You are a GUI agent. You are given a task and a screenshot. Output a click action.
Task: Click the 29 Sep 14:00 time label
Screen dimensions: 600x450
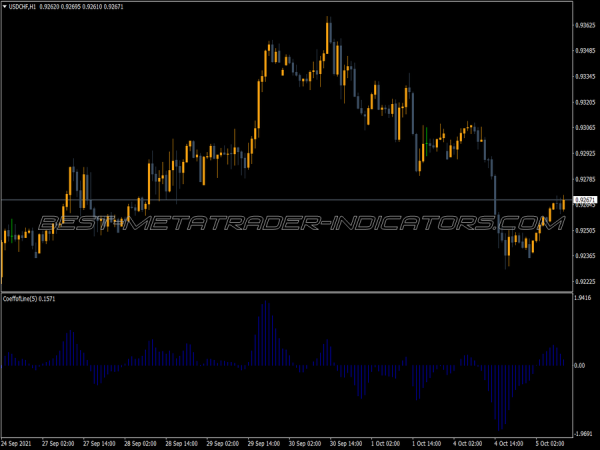[264, 444]
